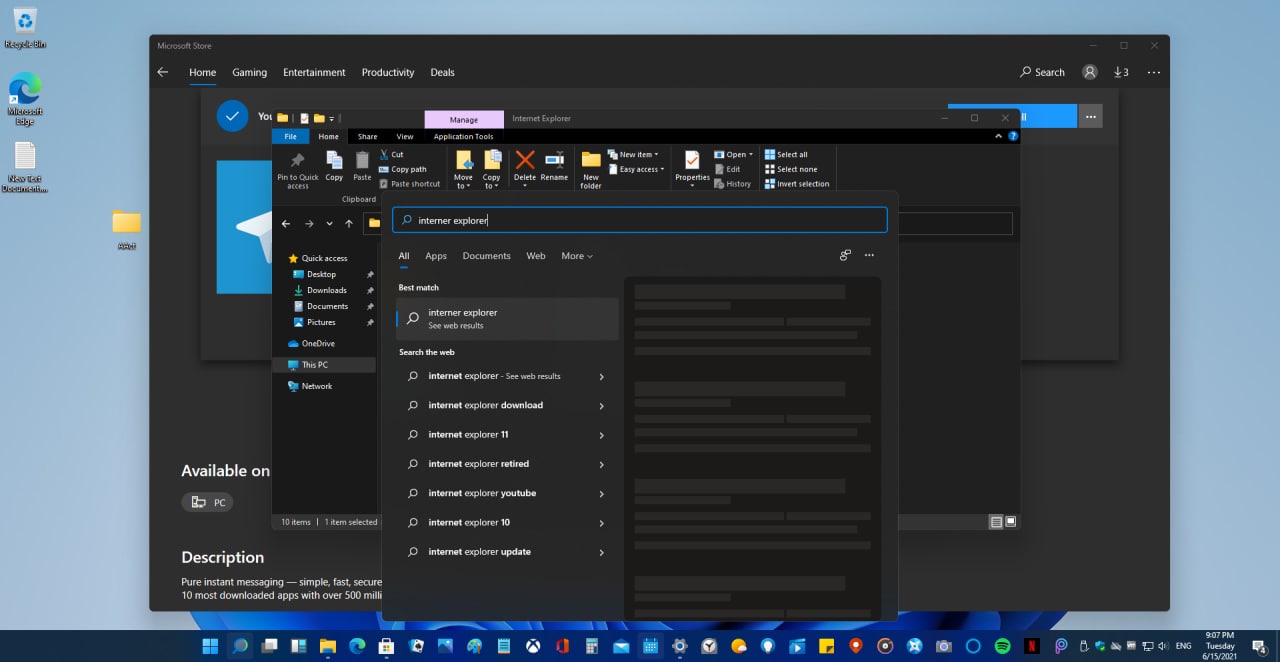Open the Gaming tab in Microsoft Store
1280x662 pixels.
pyautogui.click(x=249, y=72)
